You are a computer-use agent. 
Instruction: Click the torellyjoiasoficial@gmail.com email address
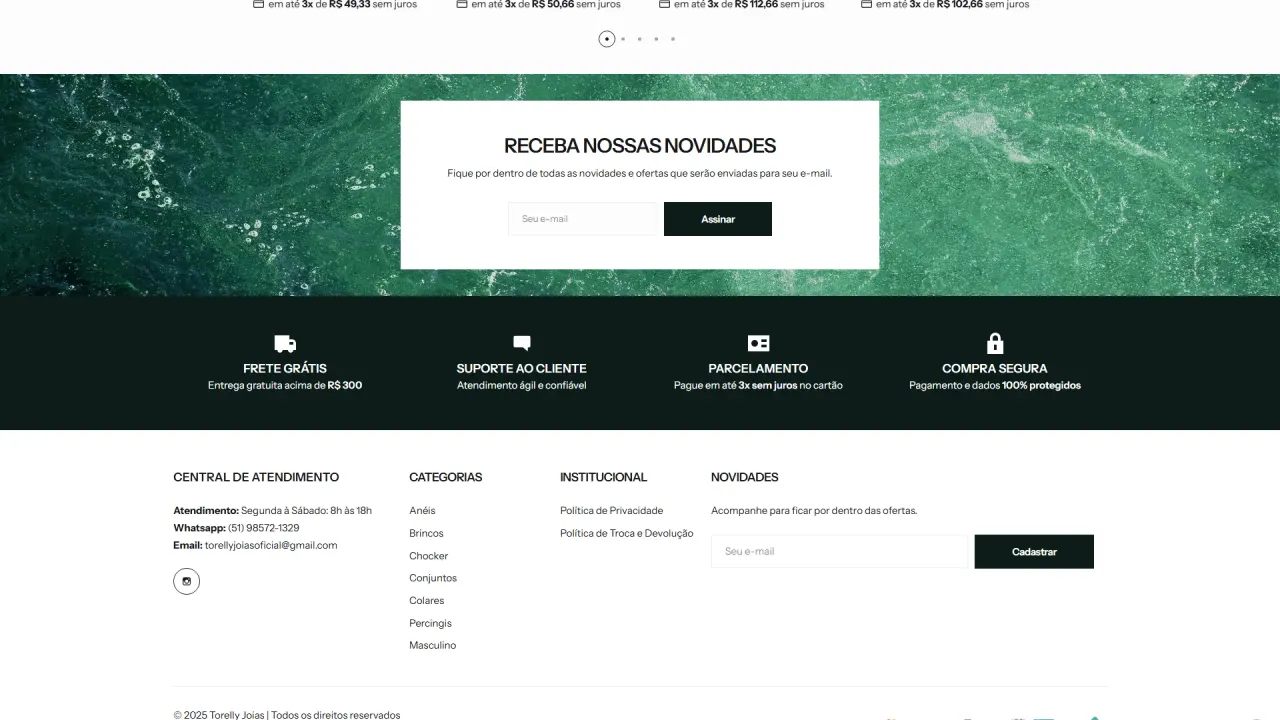coord(271,546)
